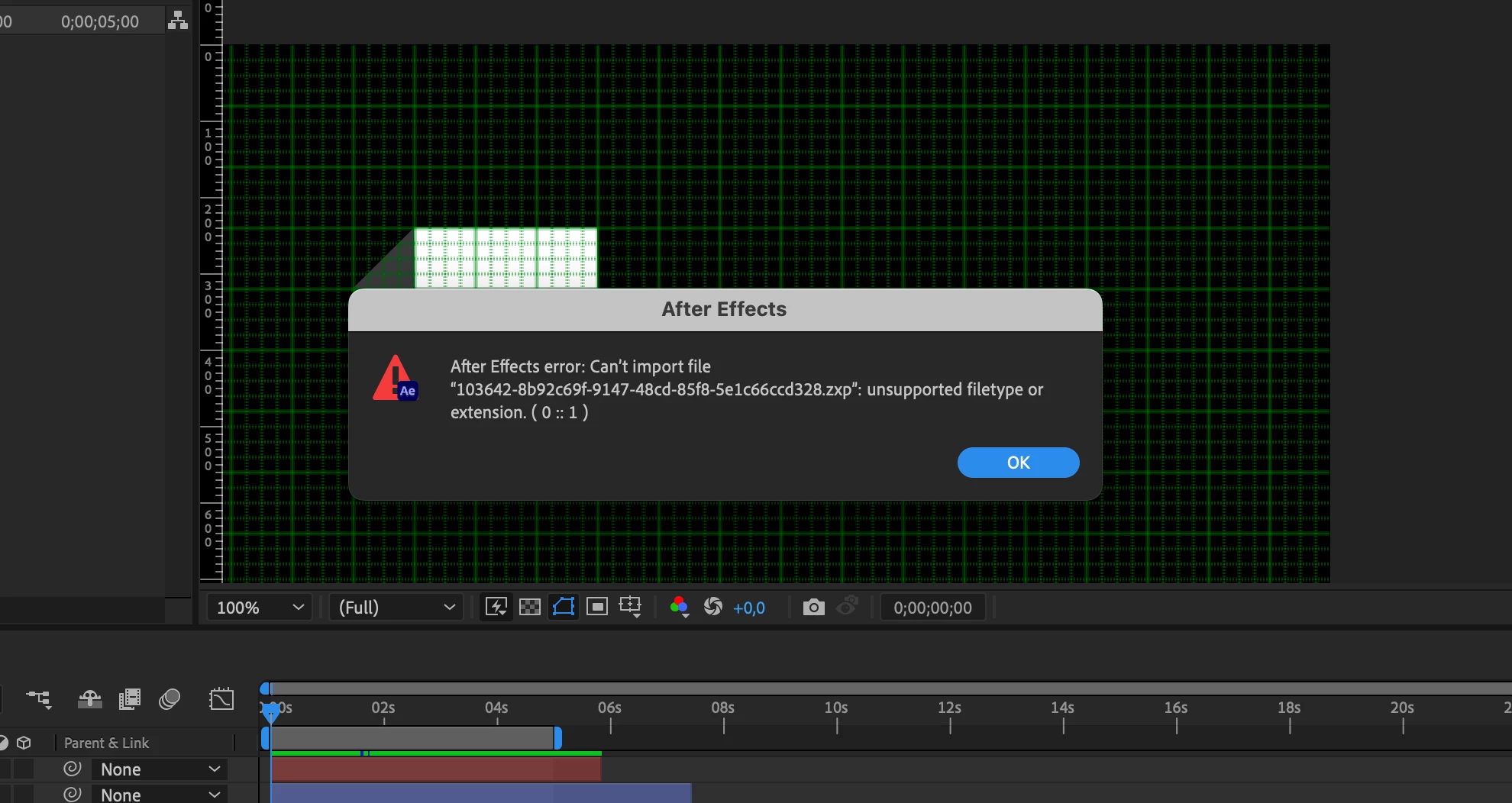Click the 0;00;00;00 preview time field
This screenshot has height=803, width=1512.
933,608
